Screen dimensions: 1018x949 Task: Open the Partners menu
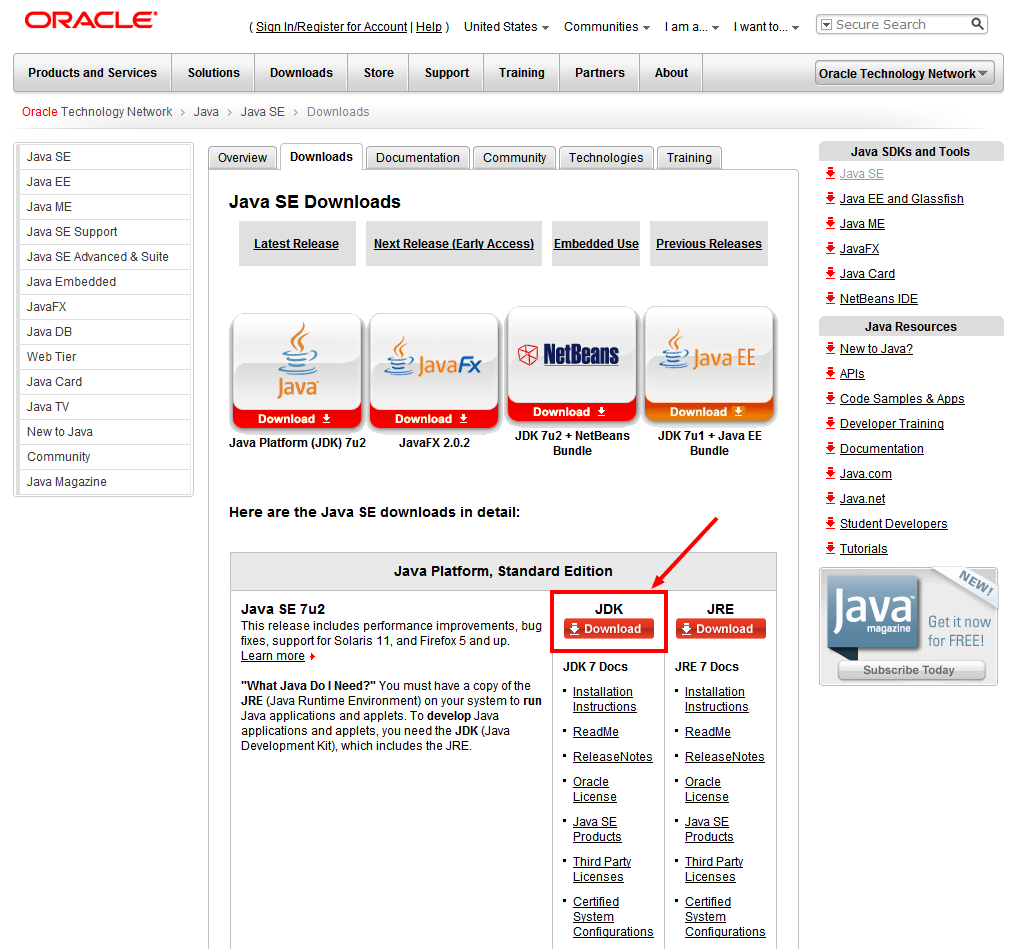tap(599, 73)
